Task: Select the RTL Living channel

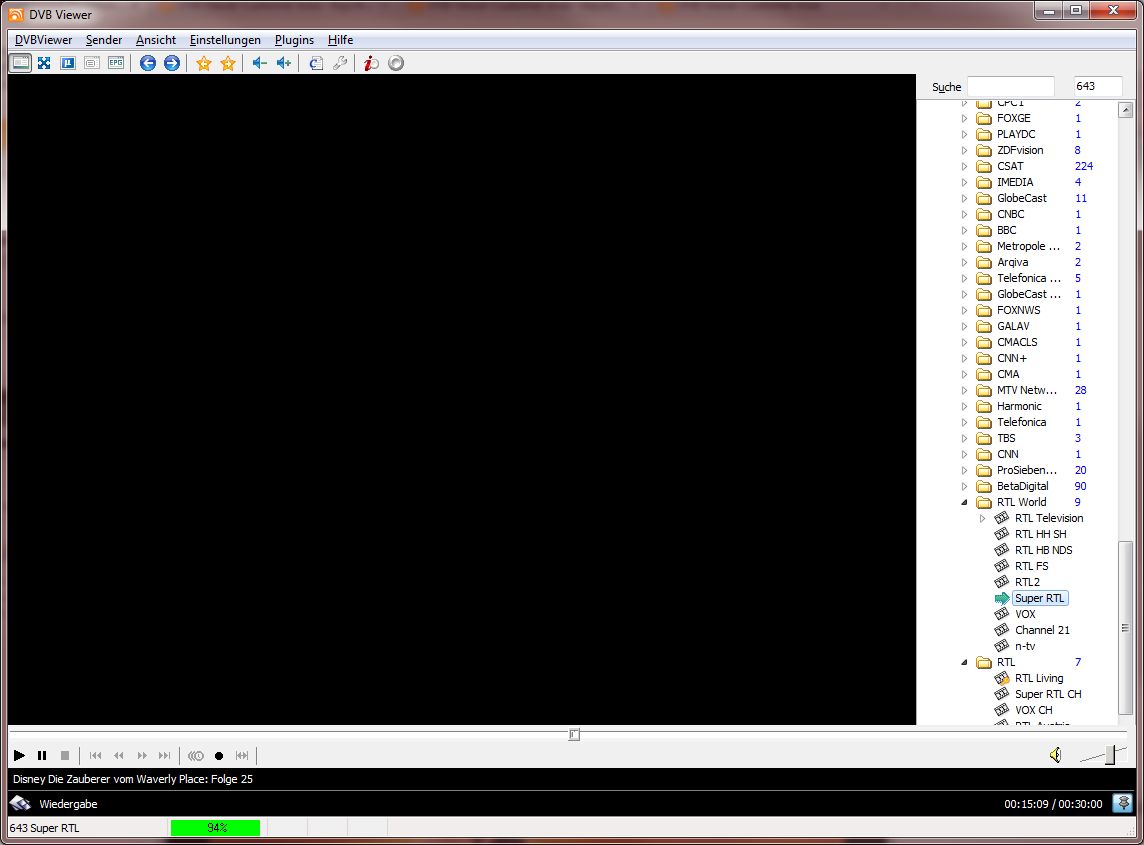Action: pyautogui.click(x=1039, y=678)
